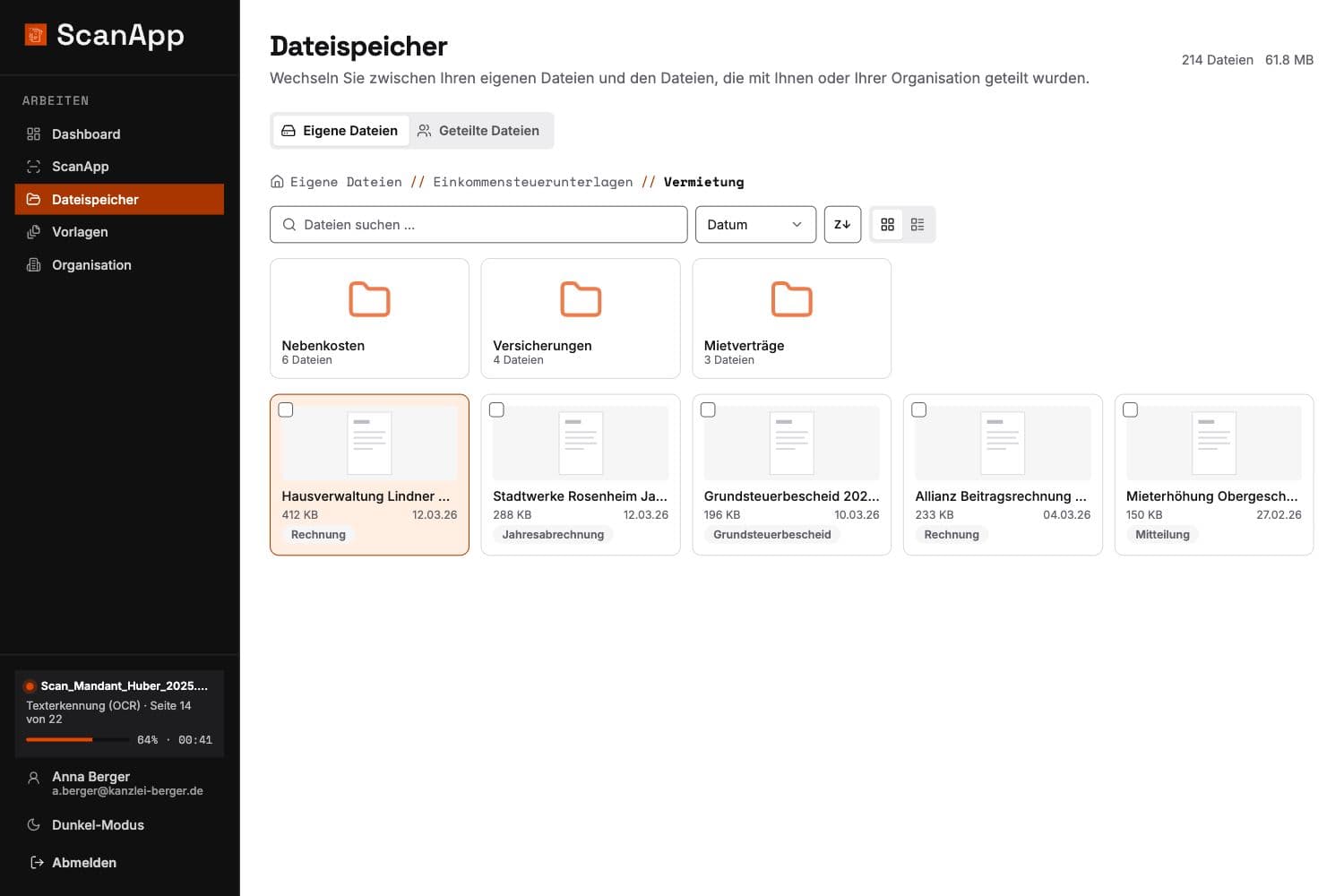The width and height of the screenshot is (1344, 896).
Task: Click the Stadtwerke Rosenheim file name
Action: [x=580, y=496]
